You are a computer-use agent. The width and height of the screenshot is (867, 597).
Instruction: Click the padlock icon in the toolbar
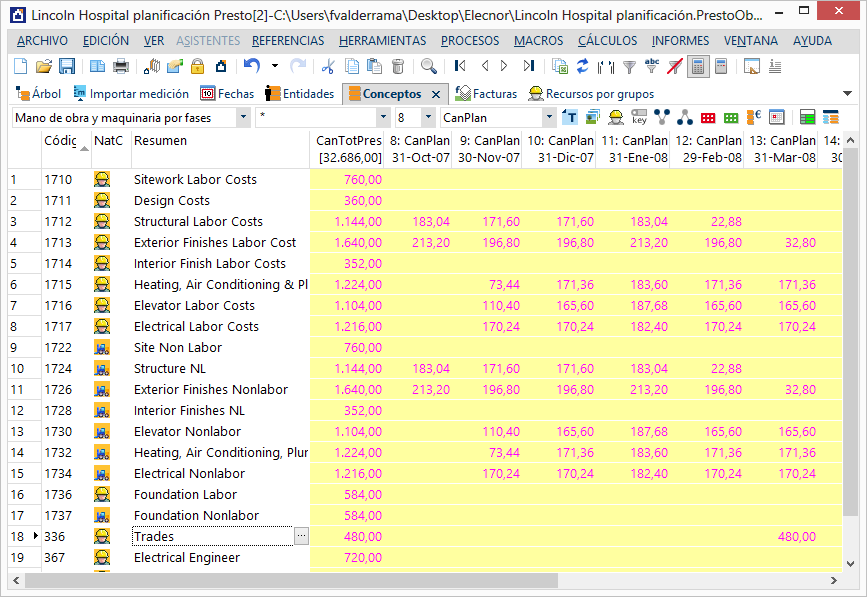click(197, 66)
